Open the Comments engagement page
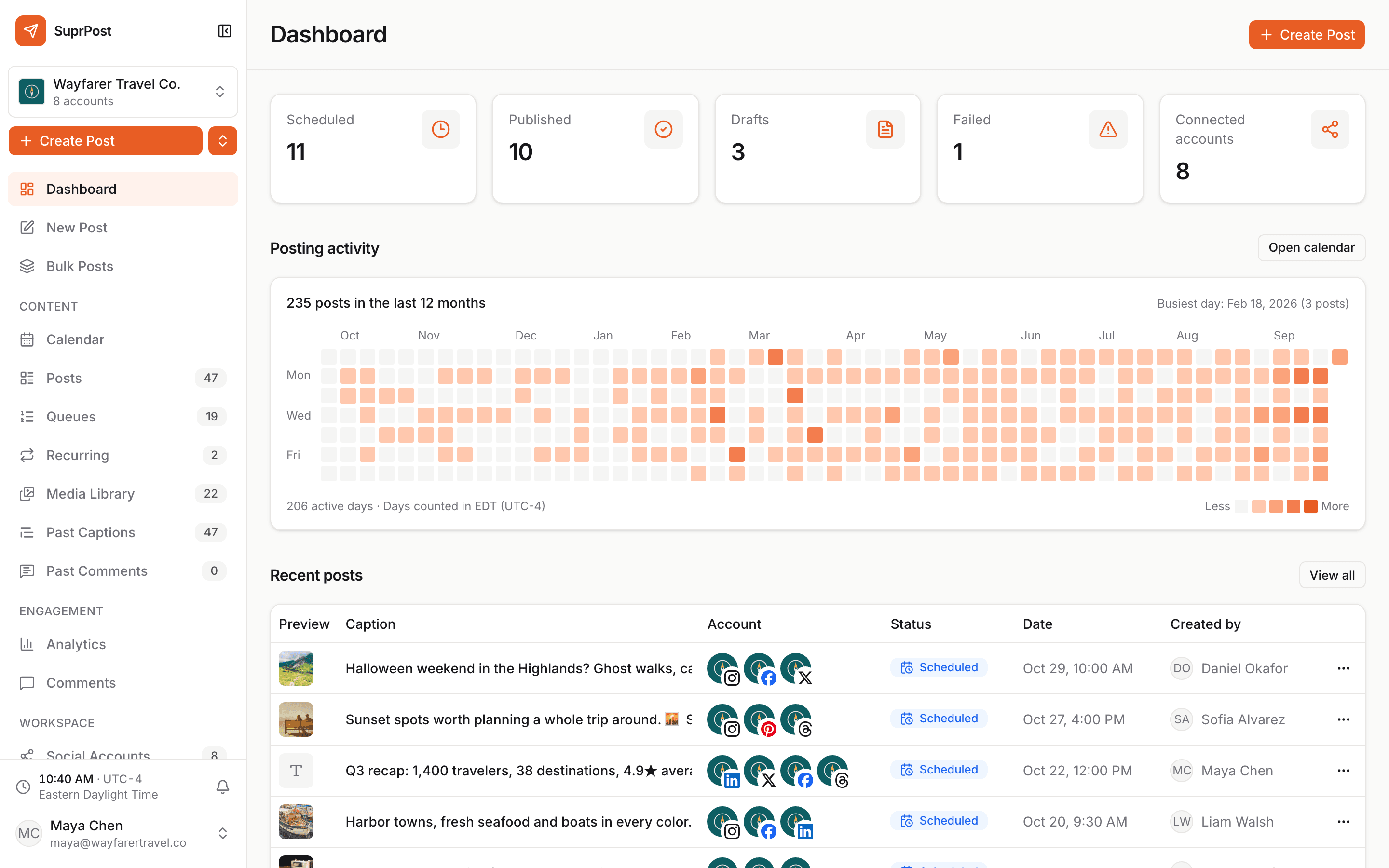1389x868 pixels. 123,682
